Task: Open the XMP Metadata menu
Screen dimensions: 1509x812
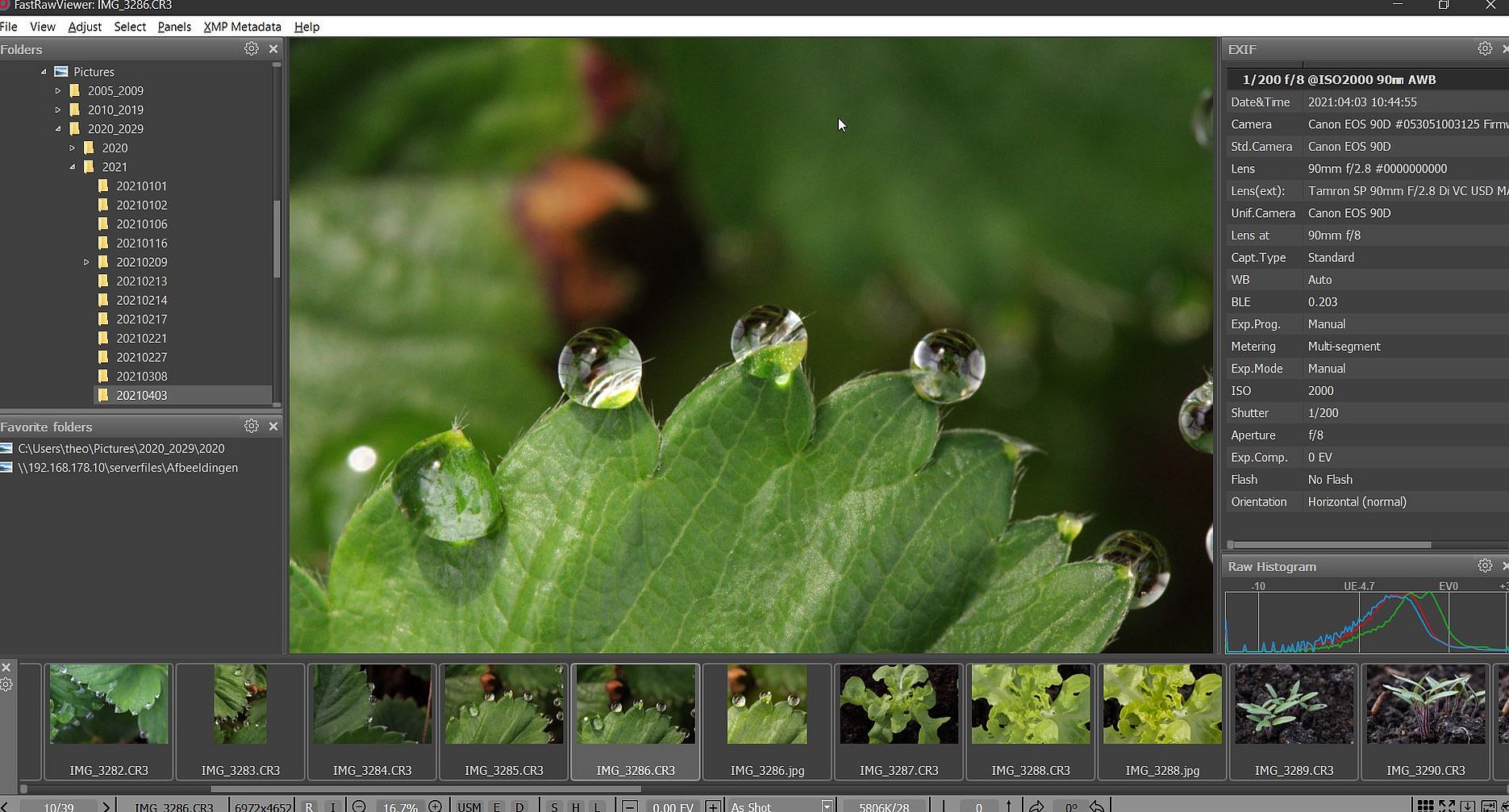Action: pyautogui.click(x=242, y=27)
